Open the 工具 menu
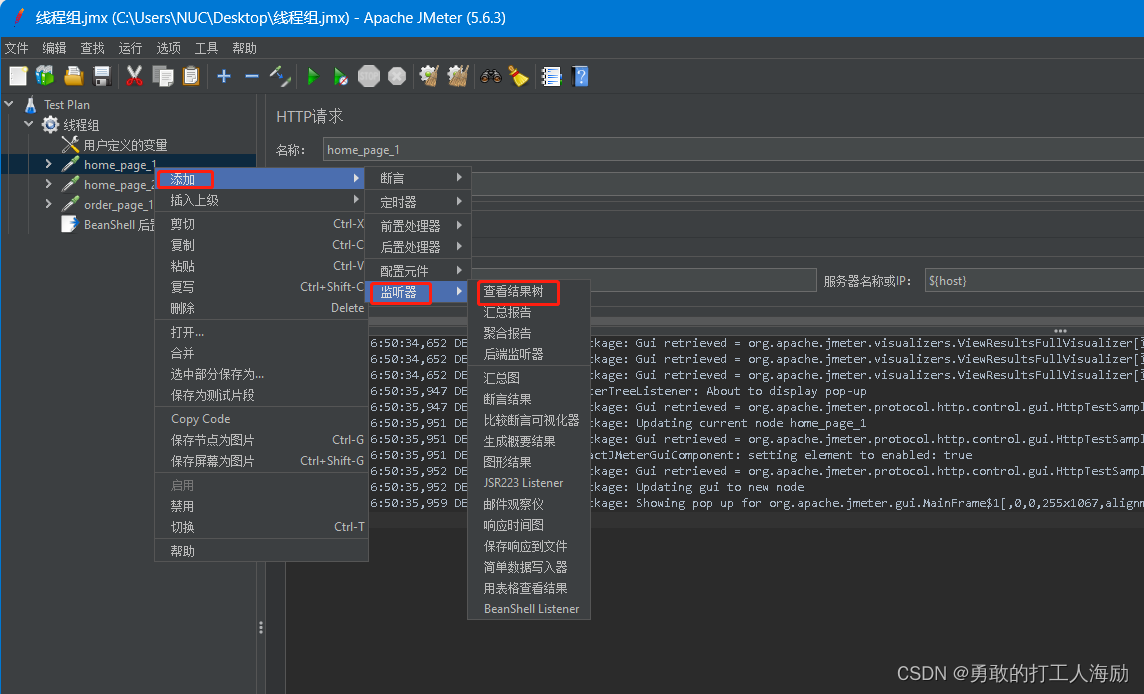Viewport: 1144px width, 694px height. [206, 48]
